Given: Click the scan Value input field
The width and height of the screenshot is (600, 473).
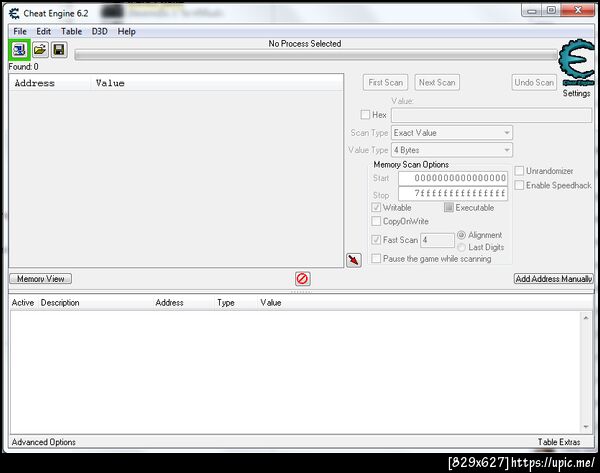Looking at the screenshot, I should (x=492, y=115).
